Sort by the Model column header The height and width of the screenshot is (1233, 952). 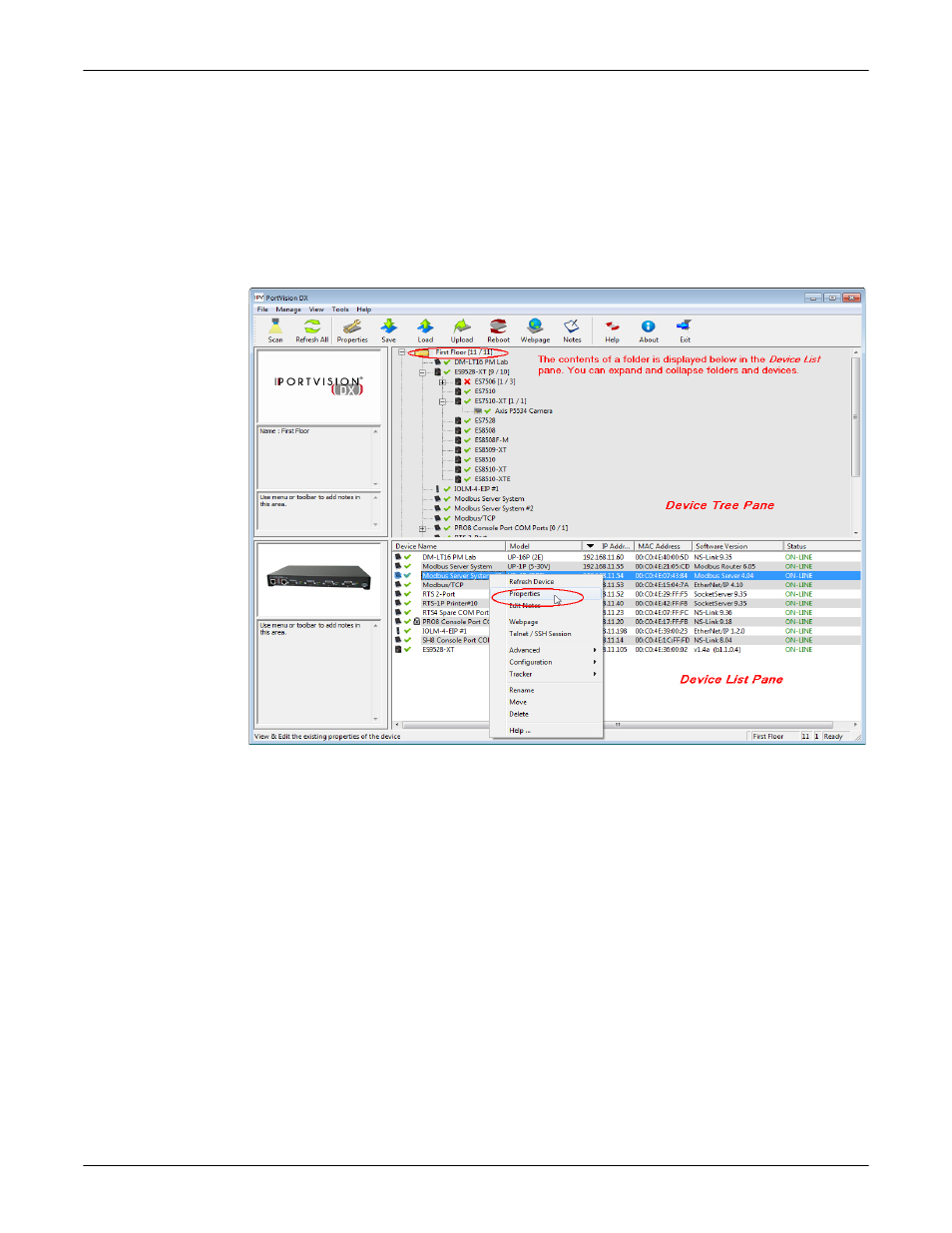543,546
